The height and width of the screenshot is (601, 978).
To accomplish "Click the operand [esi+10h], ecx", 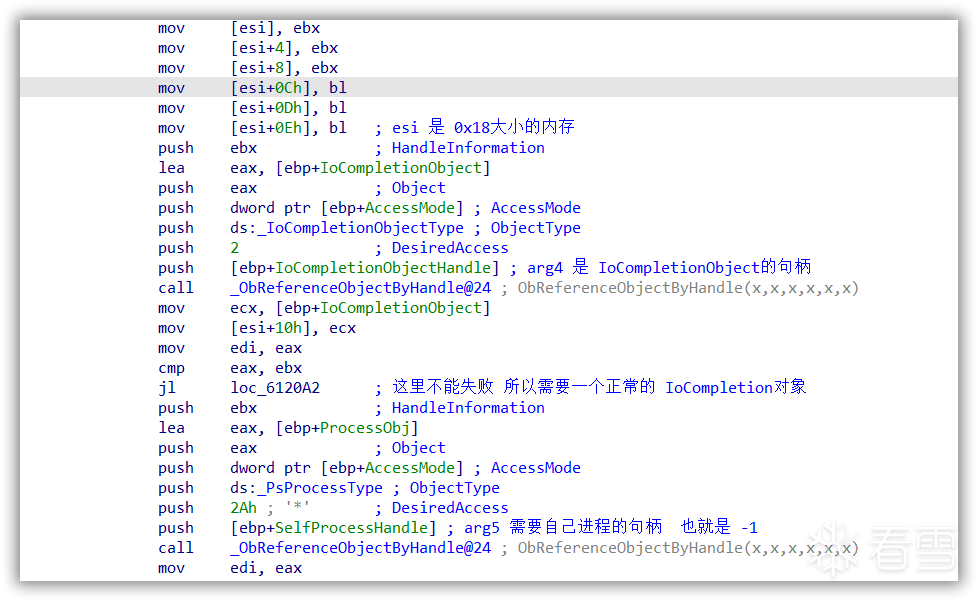I will (x=293, y=328).
